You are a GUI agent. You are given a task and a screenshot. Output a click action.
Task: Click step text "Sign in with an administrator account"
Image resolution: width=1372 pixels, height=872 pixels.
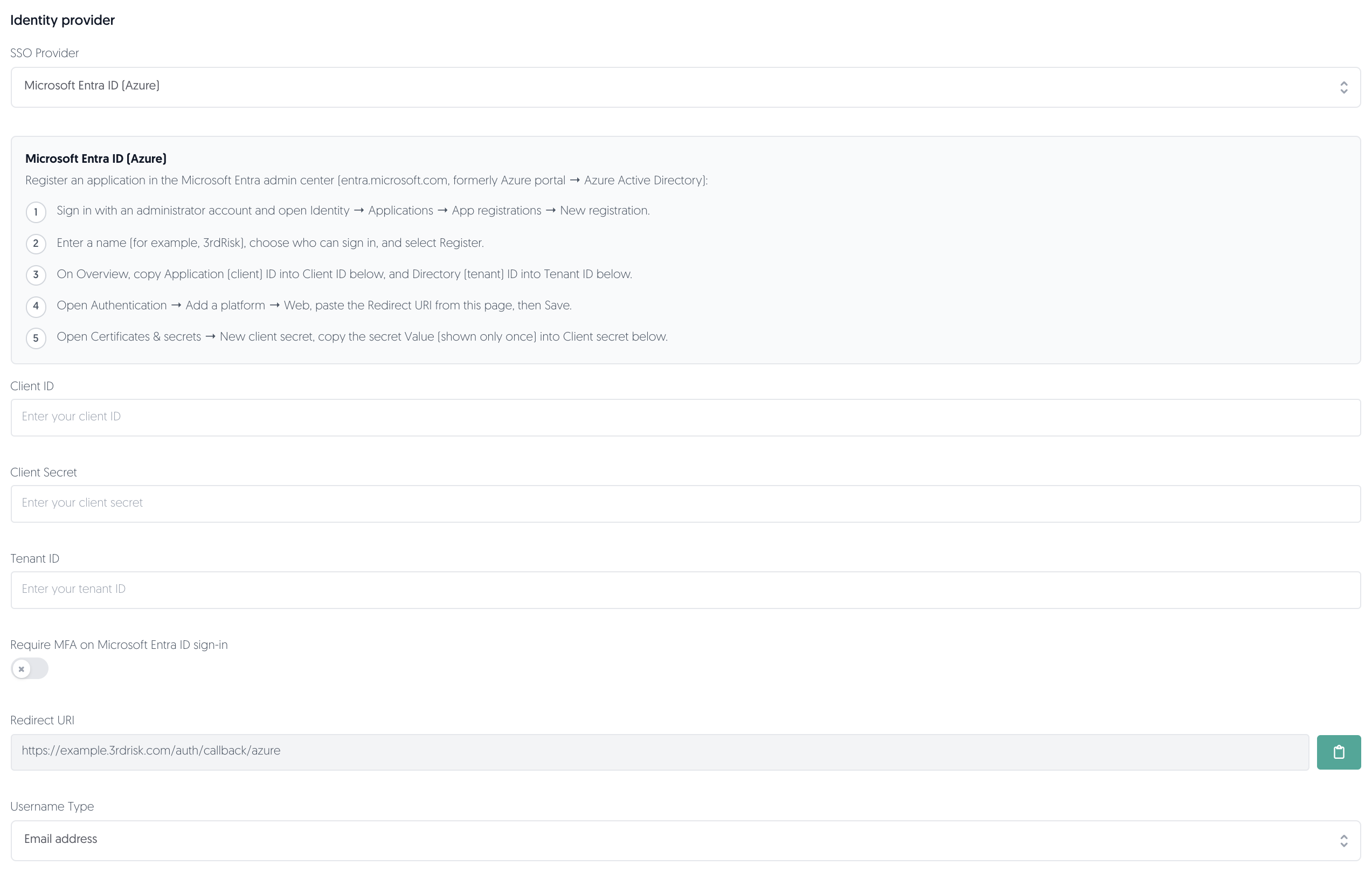point(354,210)
